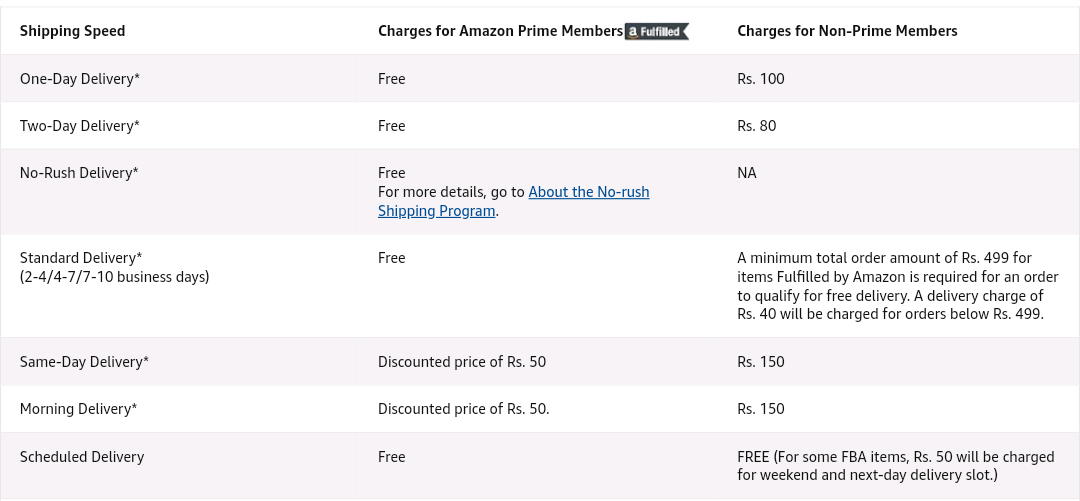Click the Same-Day Delivery row label
Image resolution: width=1080 pixels, height=501 pixels.
pyautogui.click(x=84, y=362)
